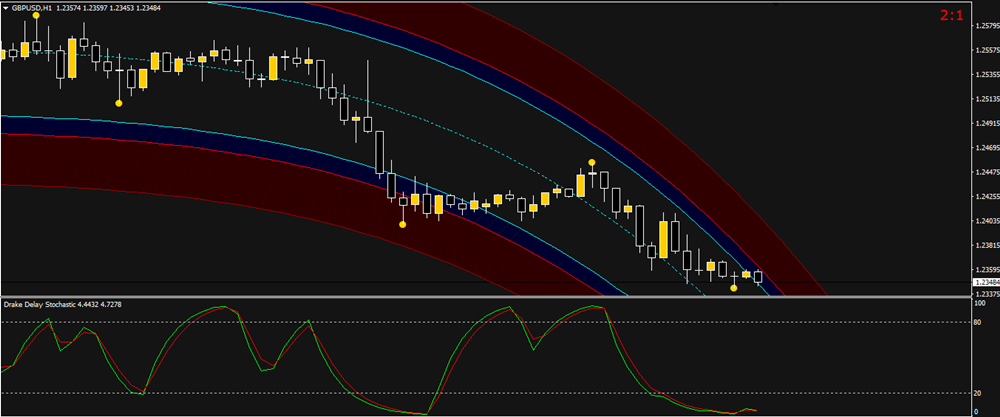
Task: Click the stochastic 80 level label
Action: [x=976, y=322]
